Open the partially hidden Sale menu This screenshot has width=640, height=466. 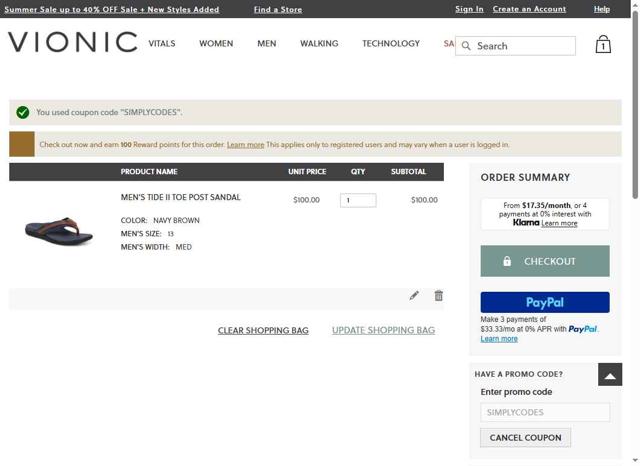[x=449, y=43]
